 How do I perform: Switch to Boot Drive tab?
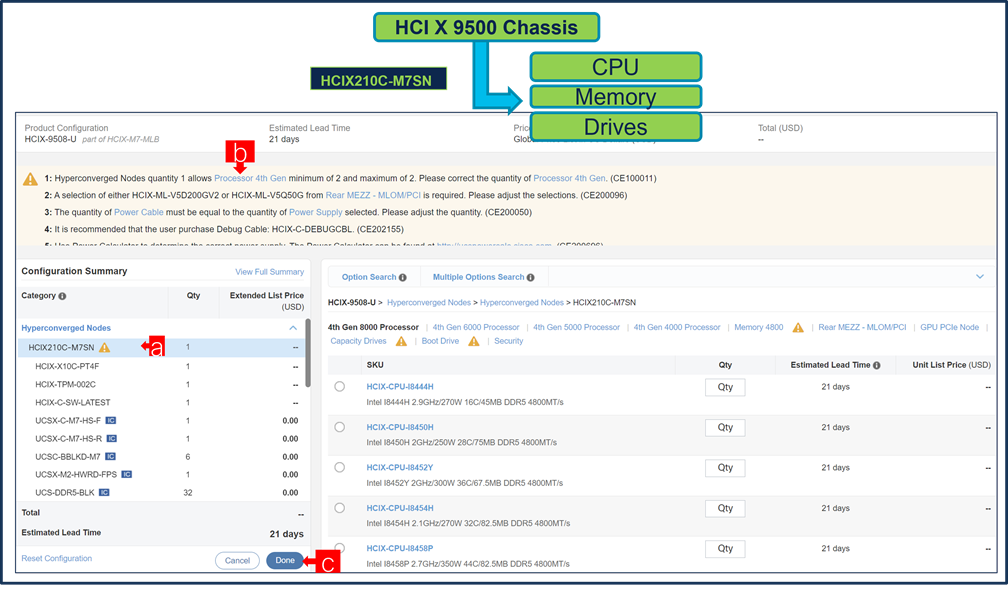point(440,341)
